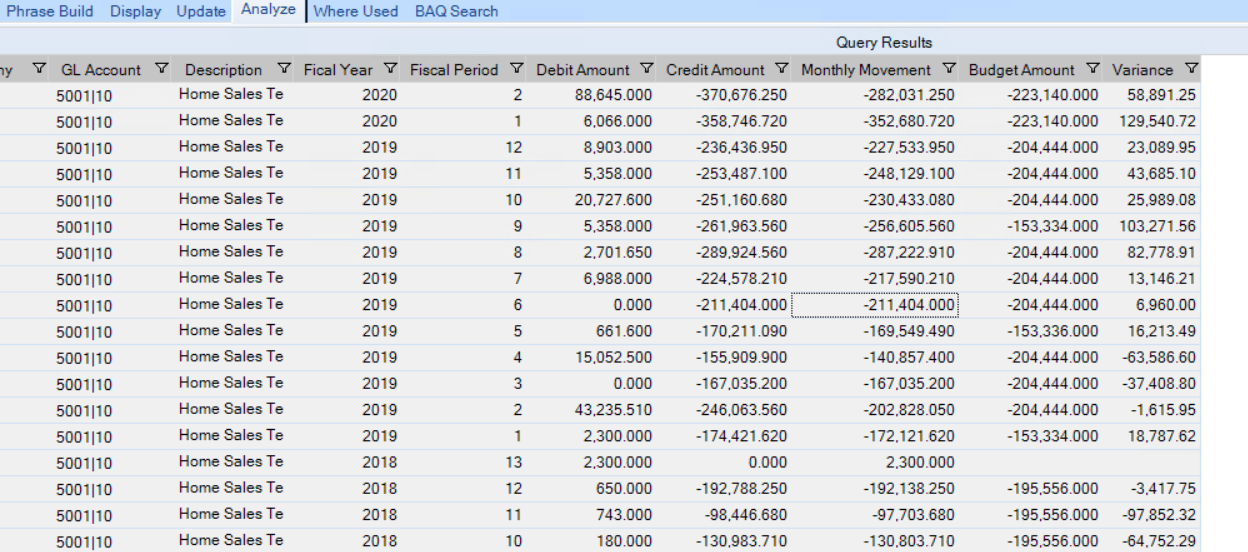The image size is (1248, 552).
Task: Open filter icon on Debit Amount column
Action: (646, 69)
